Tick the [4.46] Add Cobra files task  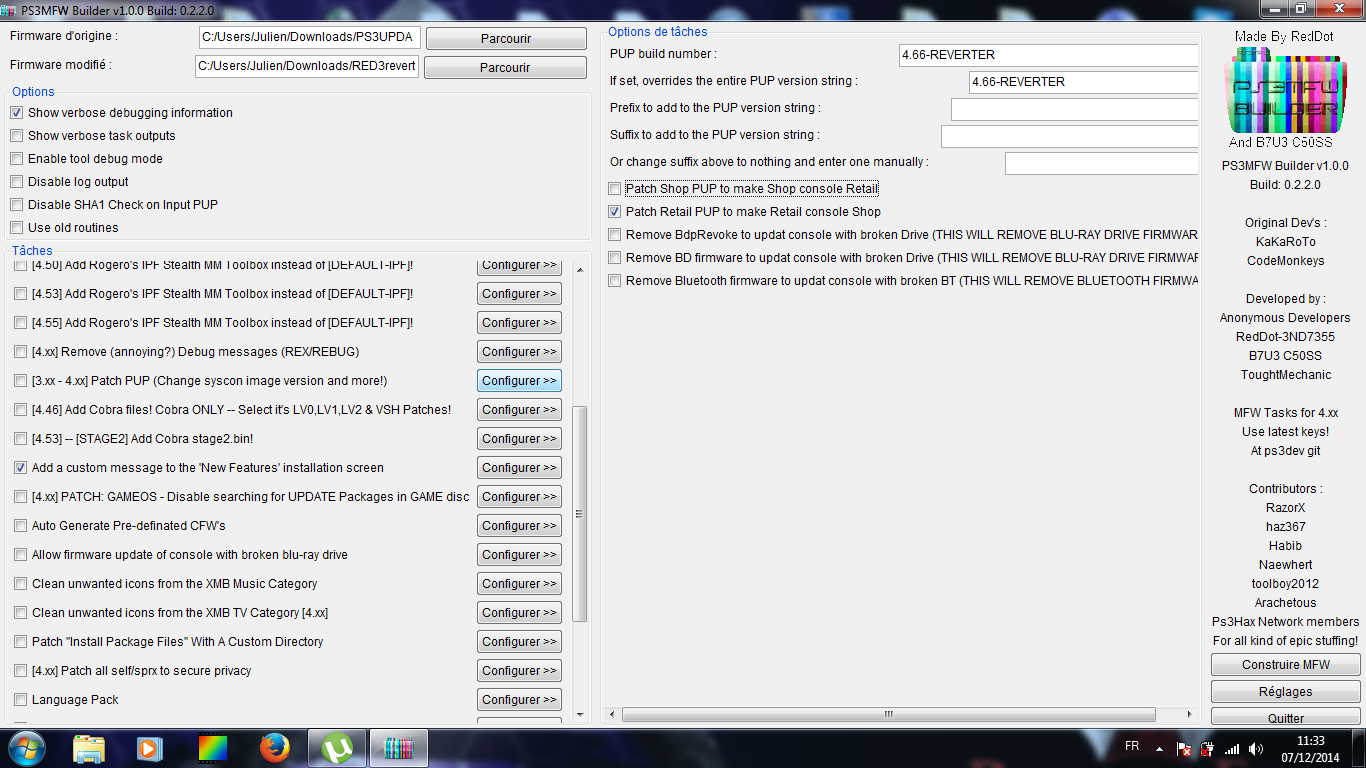tap(20, 410)
